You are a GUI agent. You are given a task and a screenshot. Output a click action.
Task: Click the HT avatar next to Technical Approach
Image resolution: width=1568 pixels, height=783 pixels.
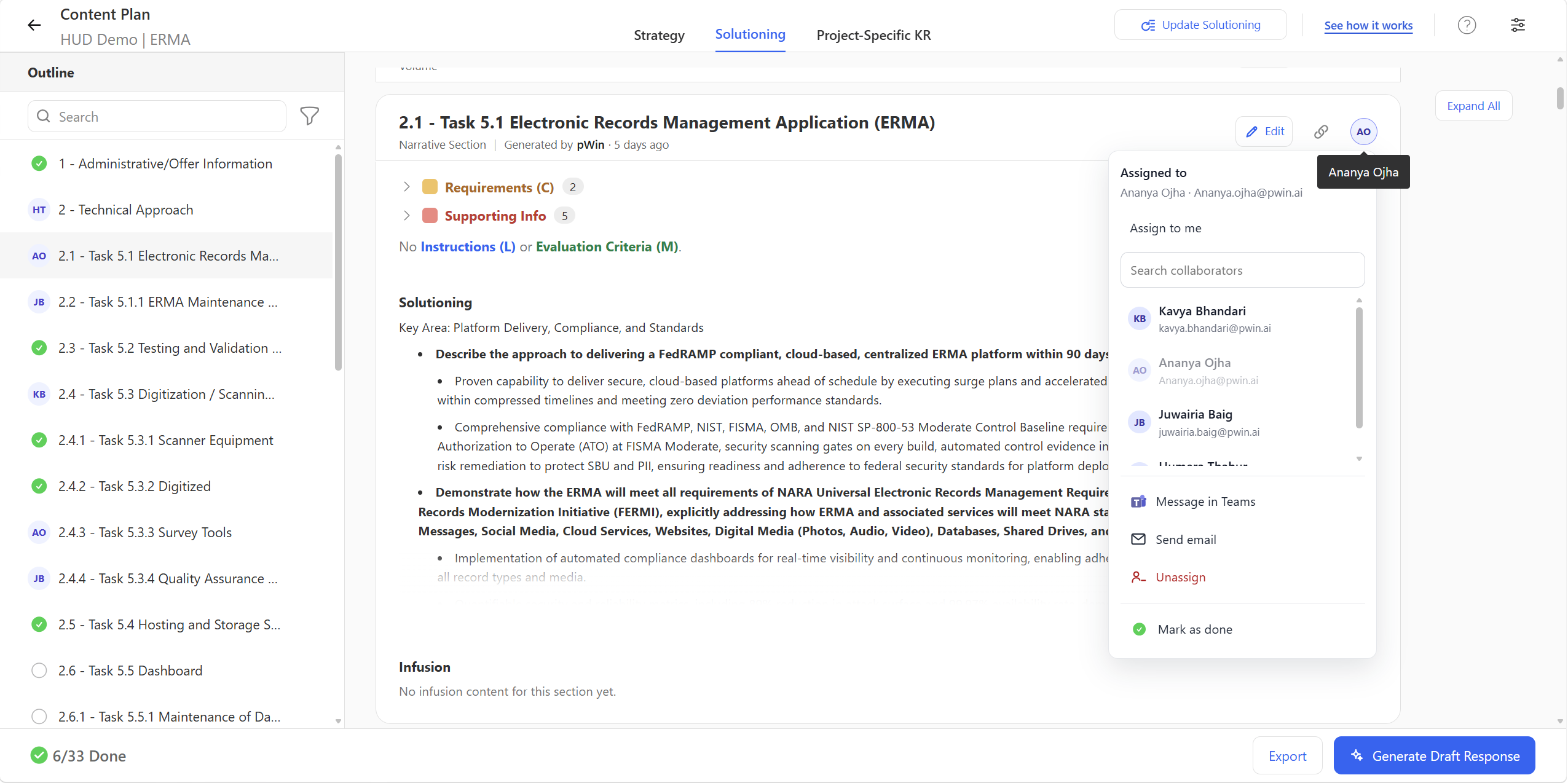39,210
